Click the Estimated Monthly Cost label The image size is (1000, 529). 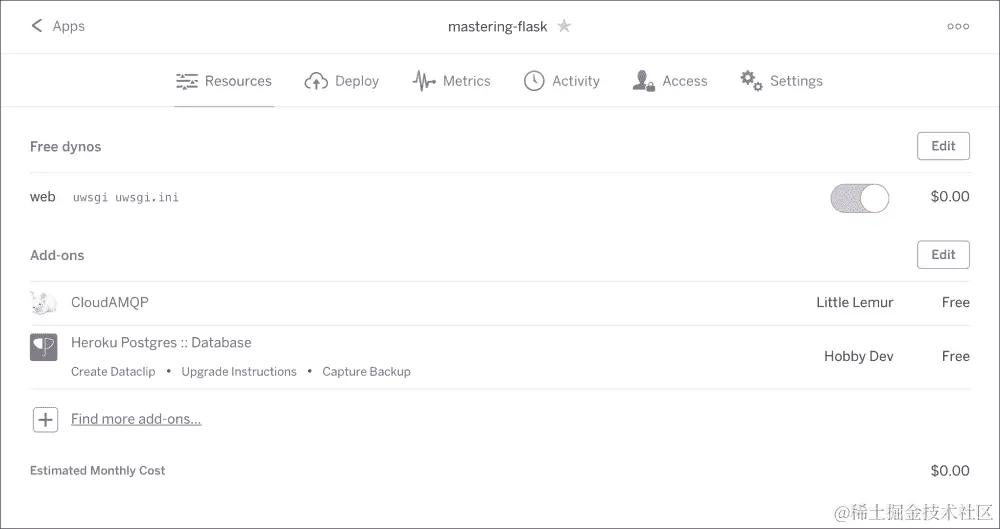(98, 470)
